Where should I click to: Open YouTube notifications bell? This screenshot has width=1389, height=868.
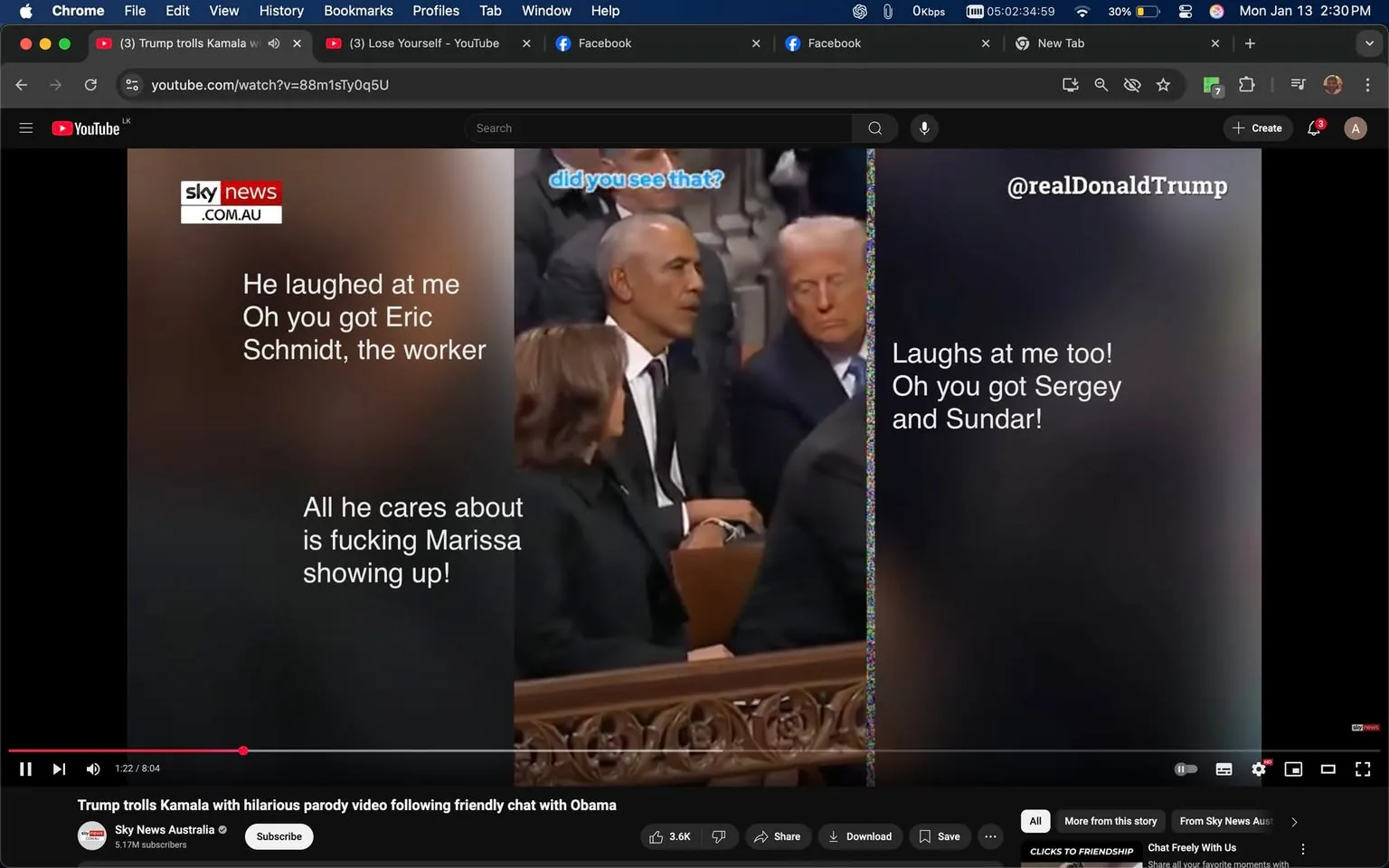click(1314, 128)
